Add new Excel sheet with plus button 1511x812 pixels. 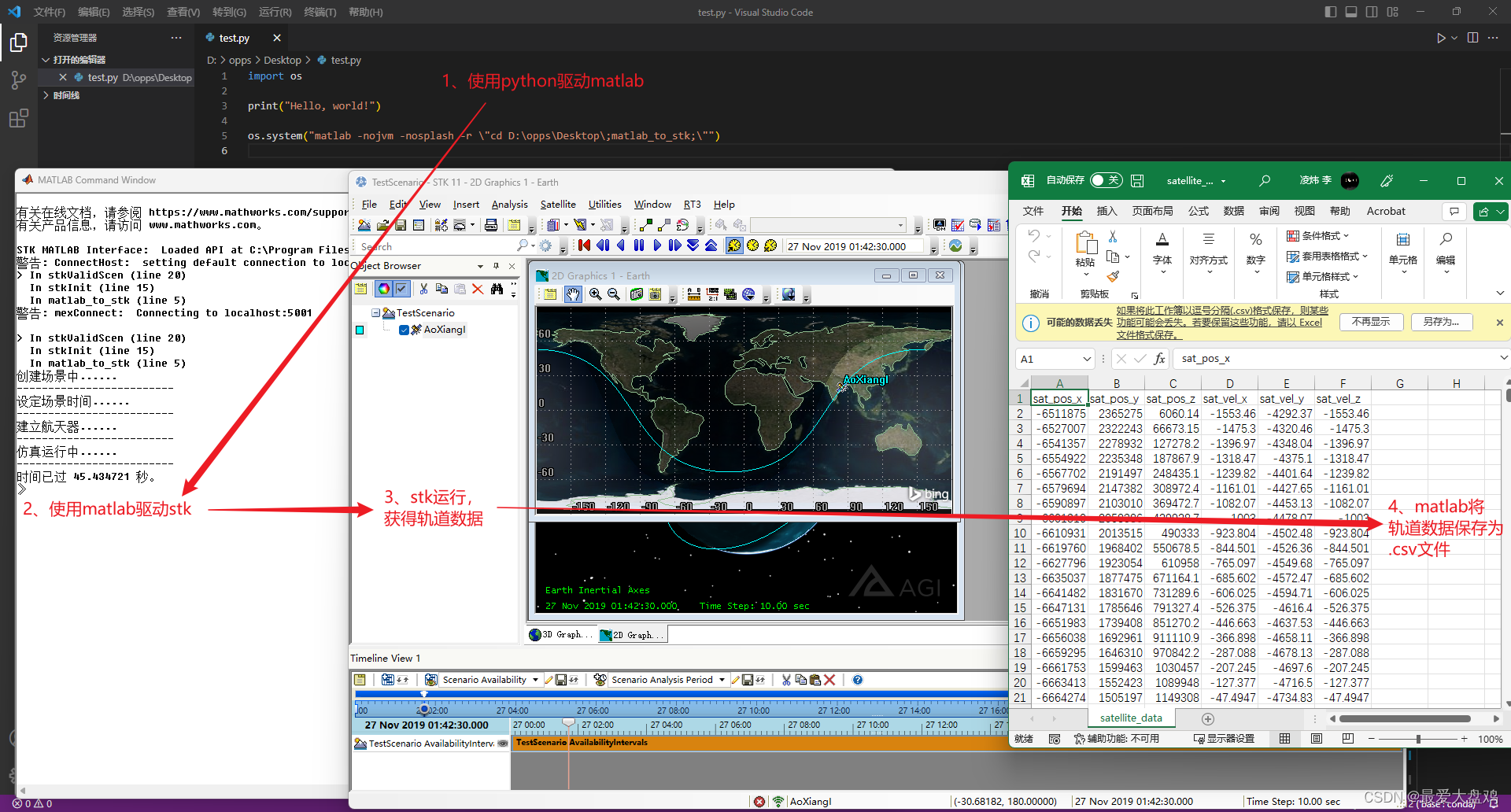click(x=1208, y=719)
